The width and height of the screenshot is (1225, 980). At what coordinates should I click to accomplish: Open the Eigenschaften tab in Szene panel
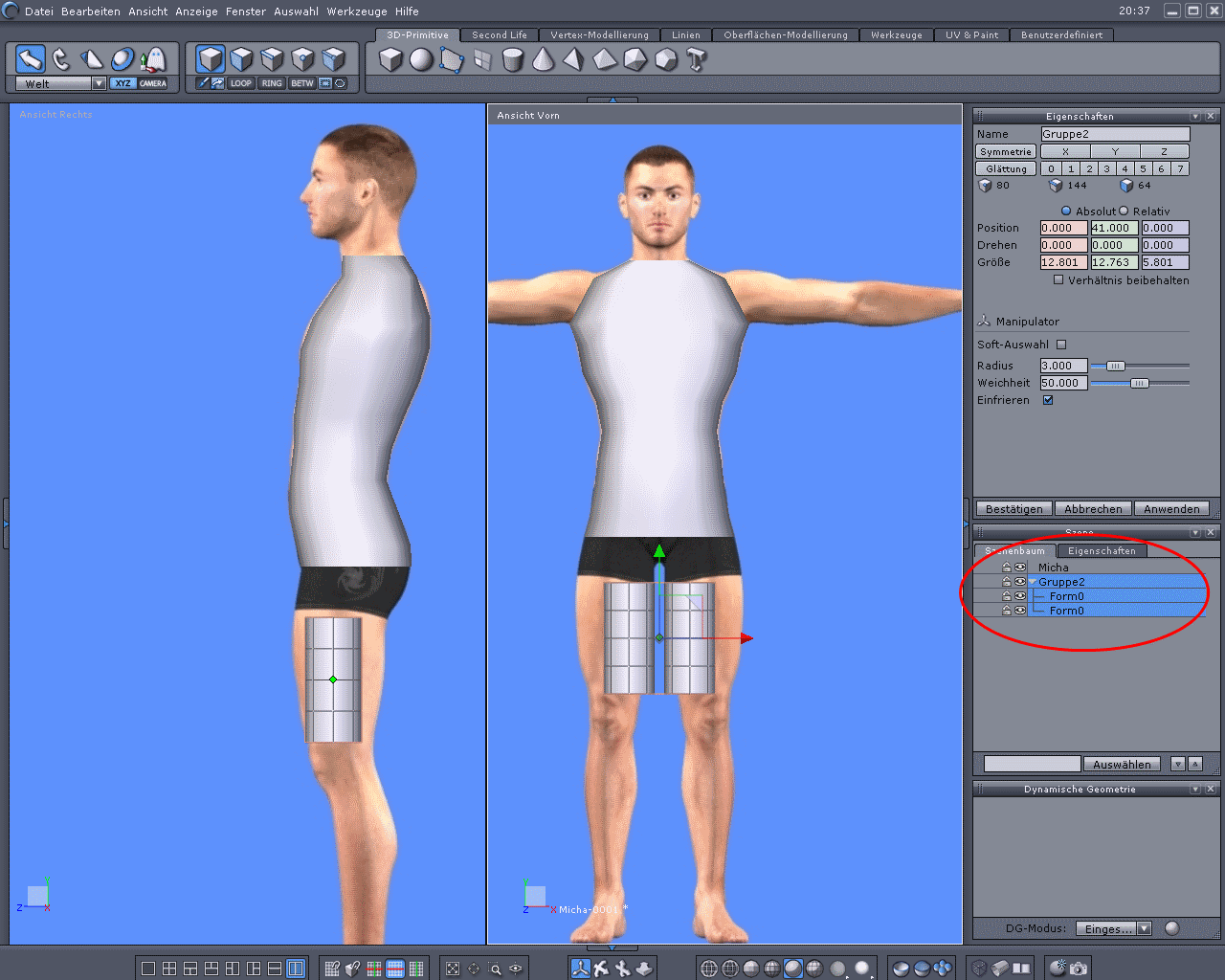1102,550
